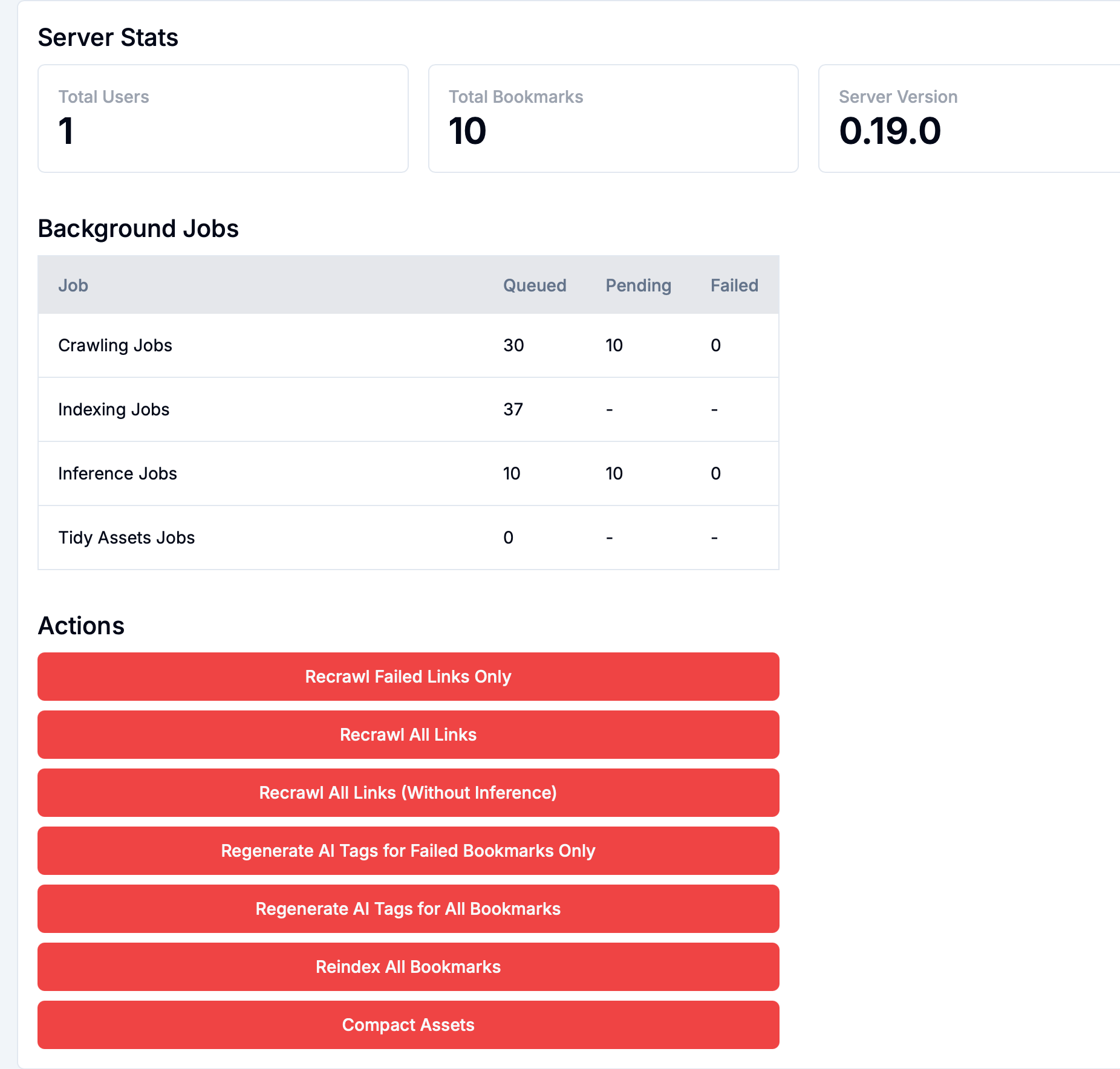
Task: Click the Background Jobs heading
Action: (138, 229)
